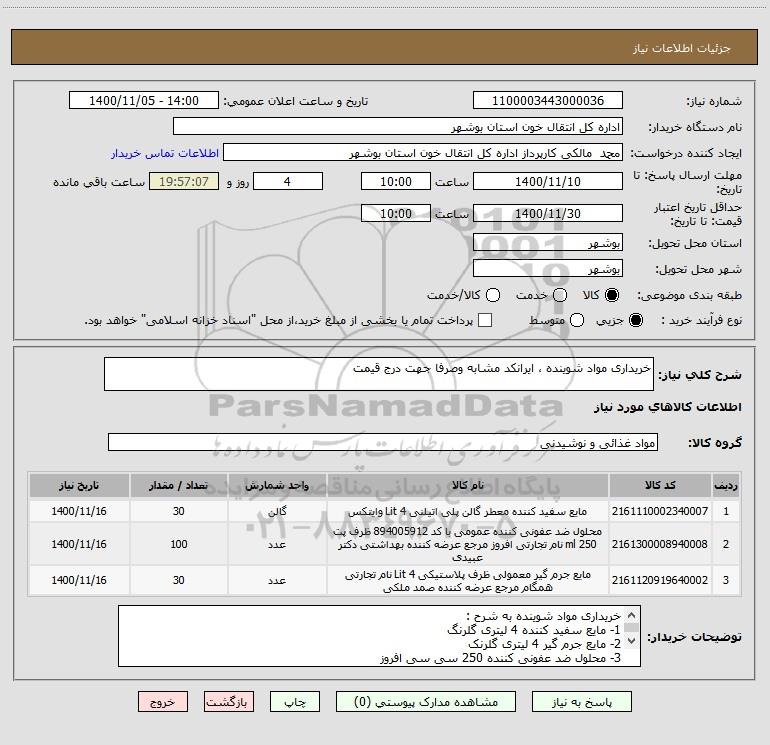Screen dimensions: 770x745
Task: Click item code 2161120919640002
Action: point(660,580)
